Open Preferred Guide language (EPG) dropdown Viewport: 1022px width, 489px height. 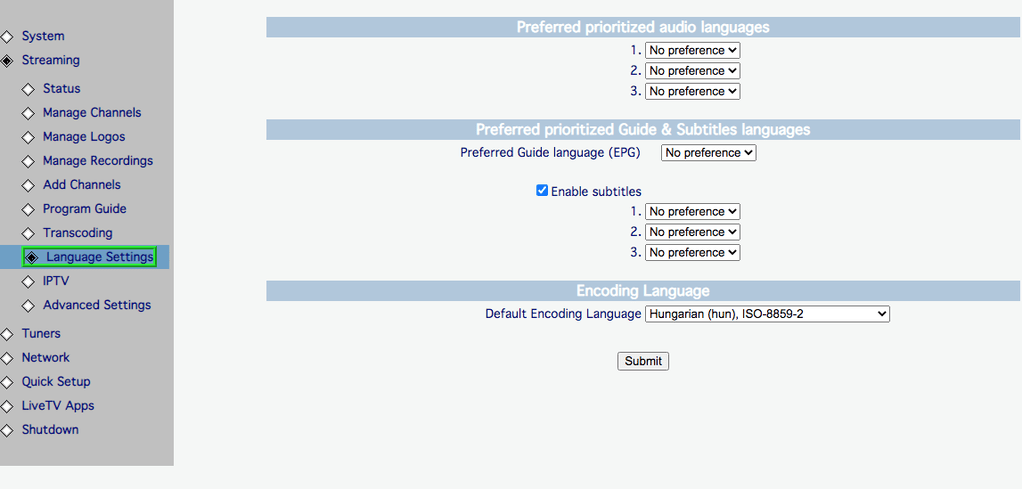click(709, 153)
